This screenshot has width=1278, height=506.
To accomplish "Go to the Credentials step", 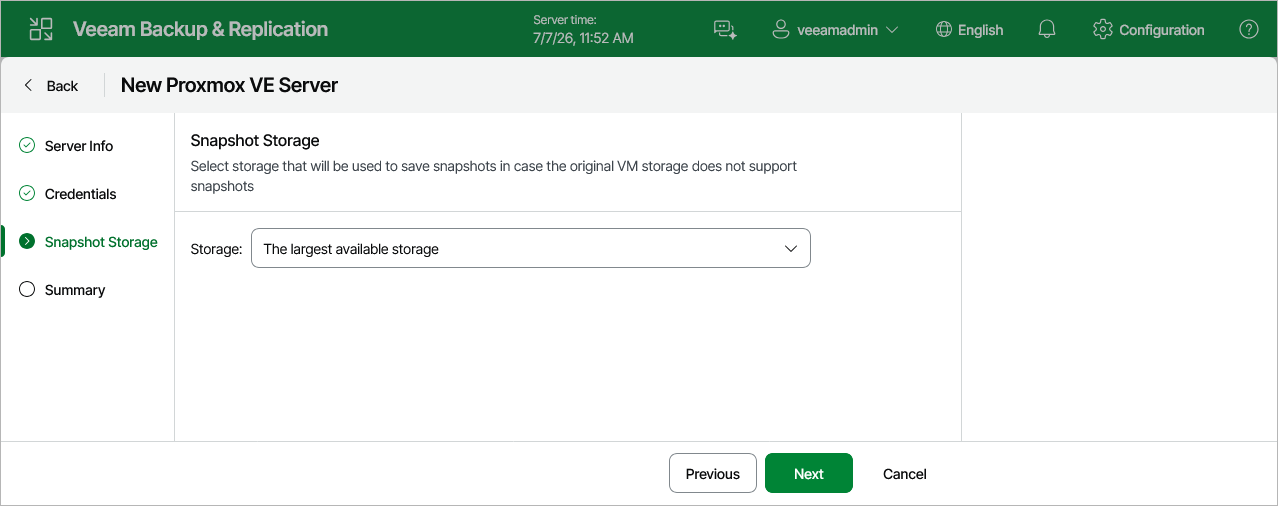I will click(81, 194).
